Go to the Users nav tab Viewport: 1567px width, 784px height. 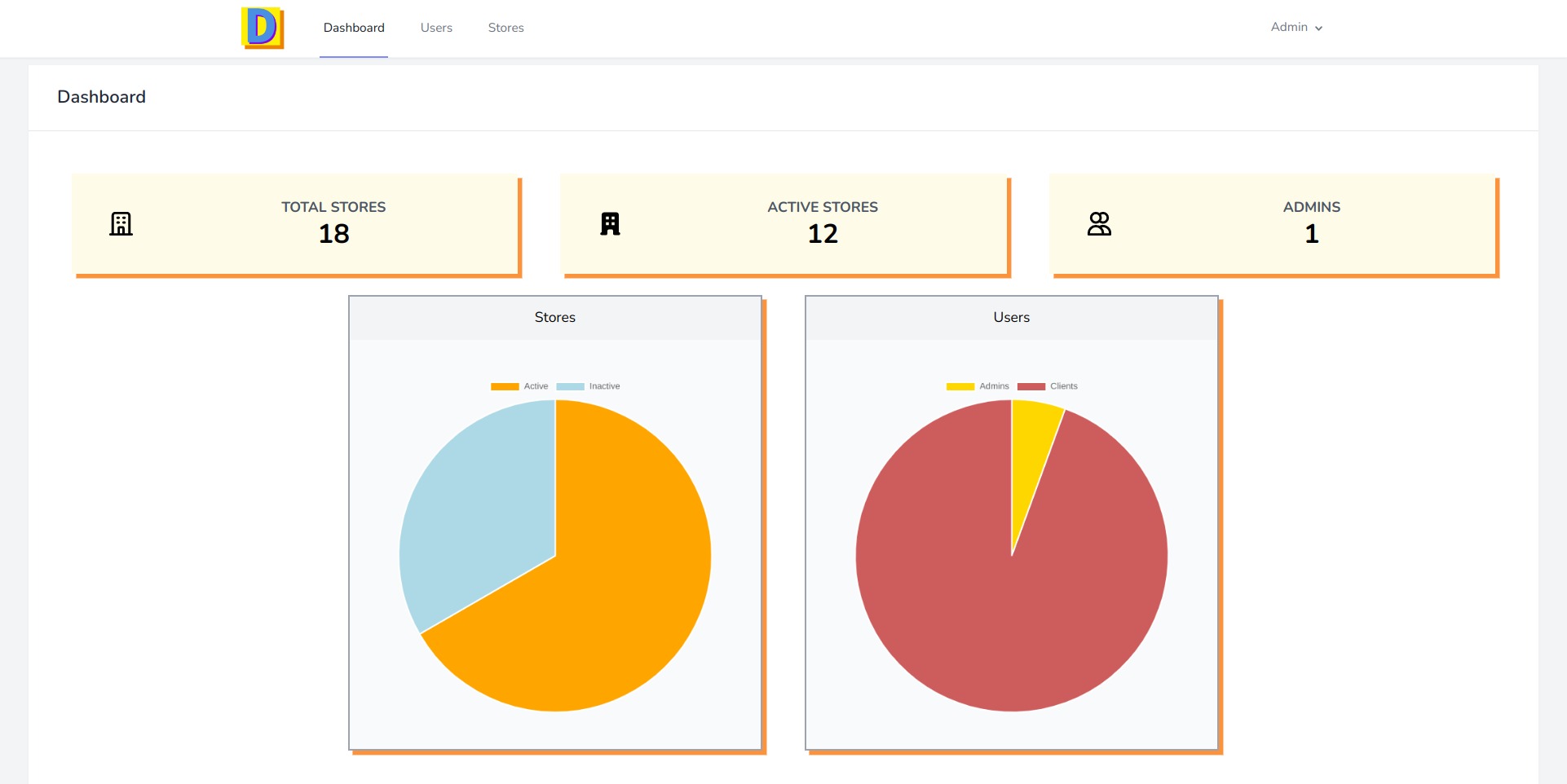tap(436, 28)
